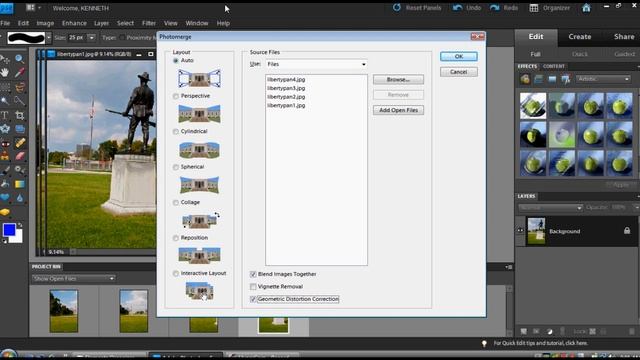Open the brush Size dropdown arrow
The height and width of the screenshot is (360, 640).
(x=91, y=38)
